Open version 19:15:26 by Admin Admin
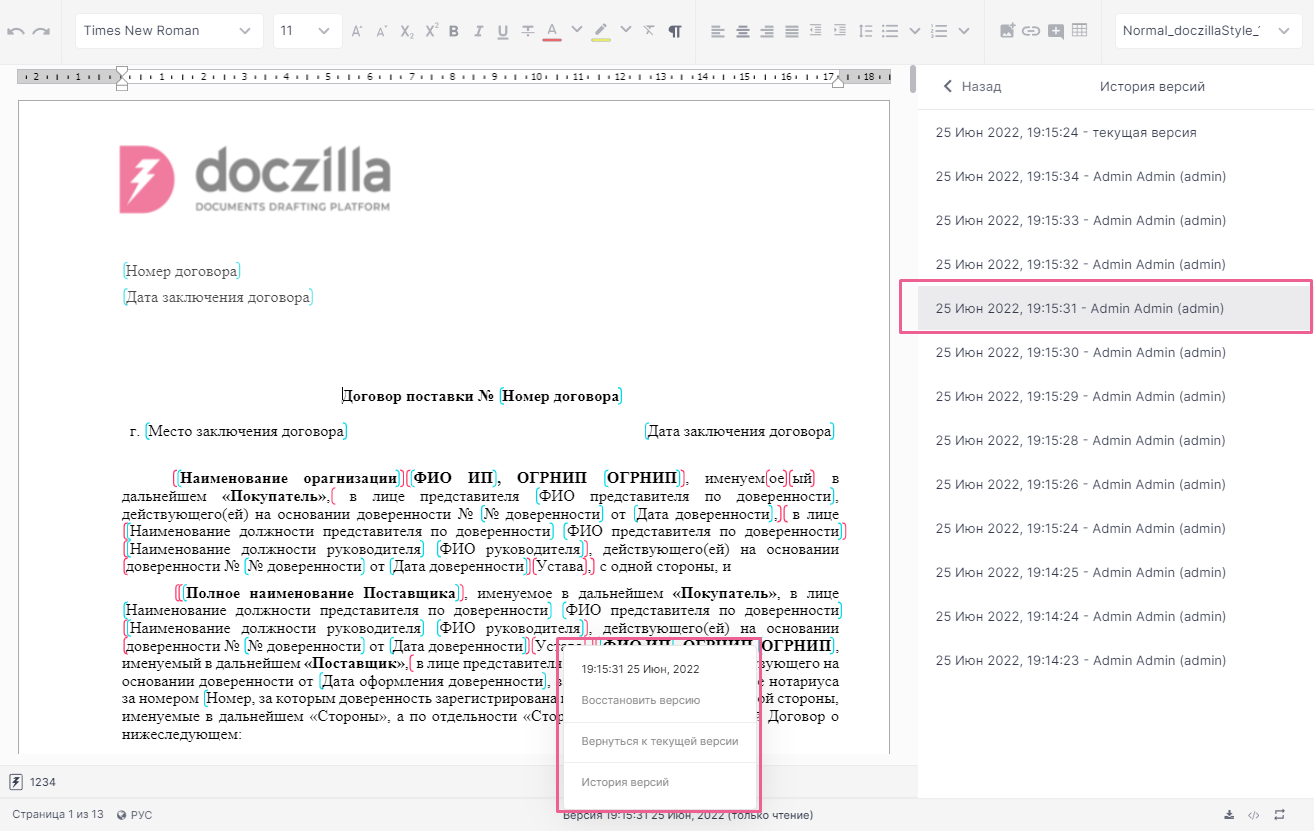 pyautogui.click(x=1115, y=485)
